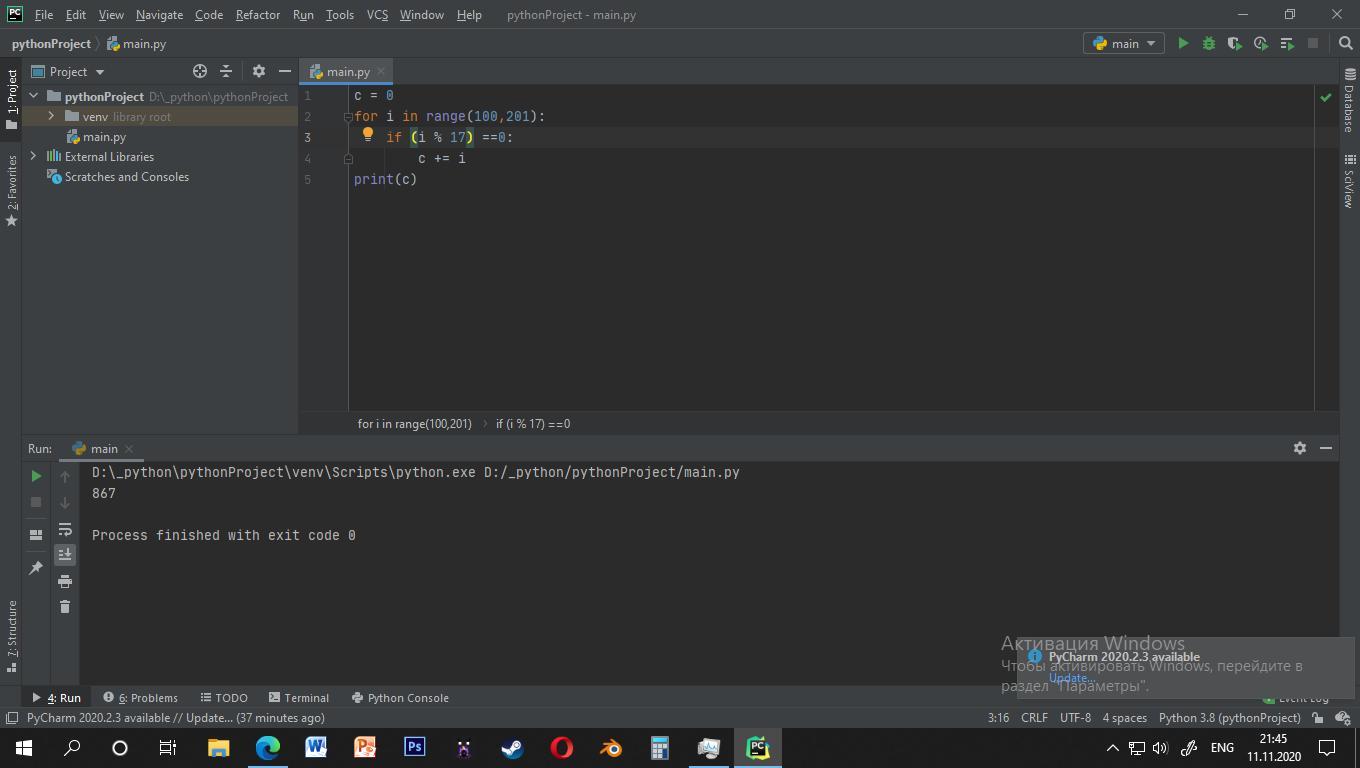This screenshot has width=1360, height=768.
Task: Start debugging with the bug icon
Action: click(x=1209, y=43)
